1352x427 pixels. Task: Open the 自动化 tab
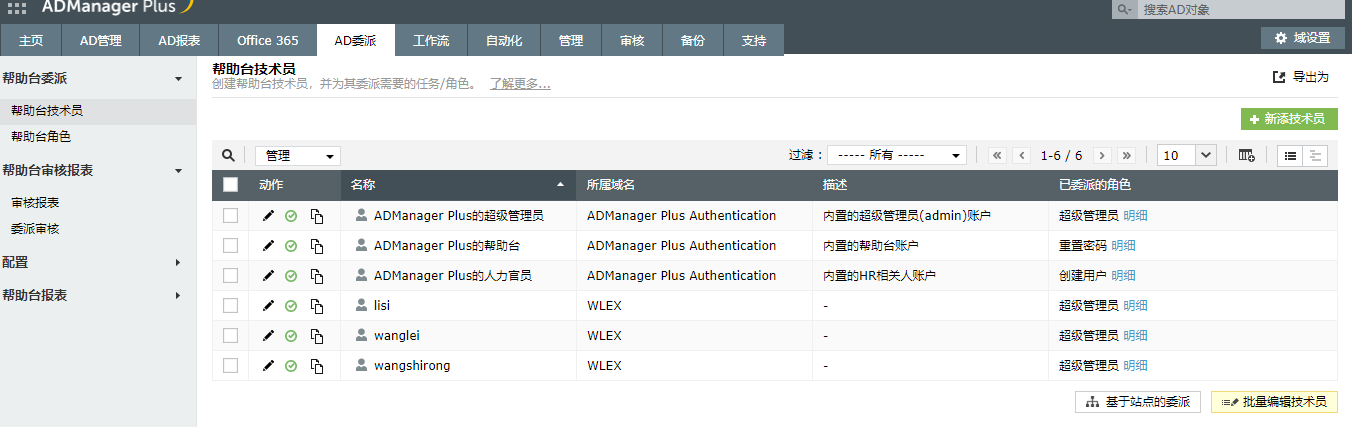(x=504, y=41)
